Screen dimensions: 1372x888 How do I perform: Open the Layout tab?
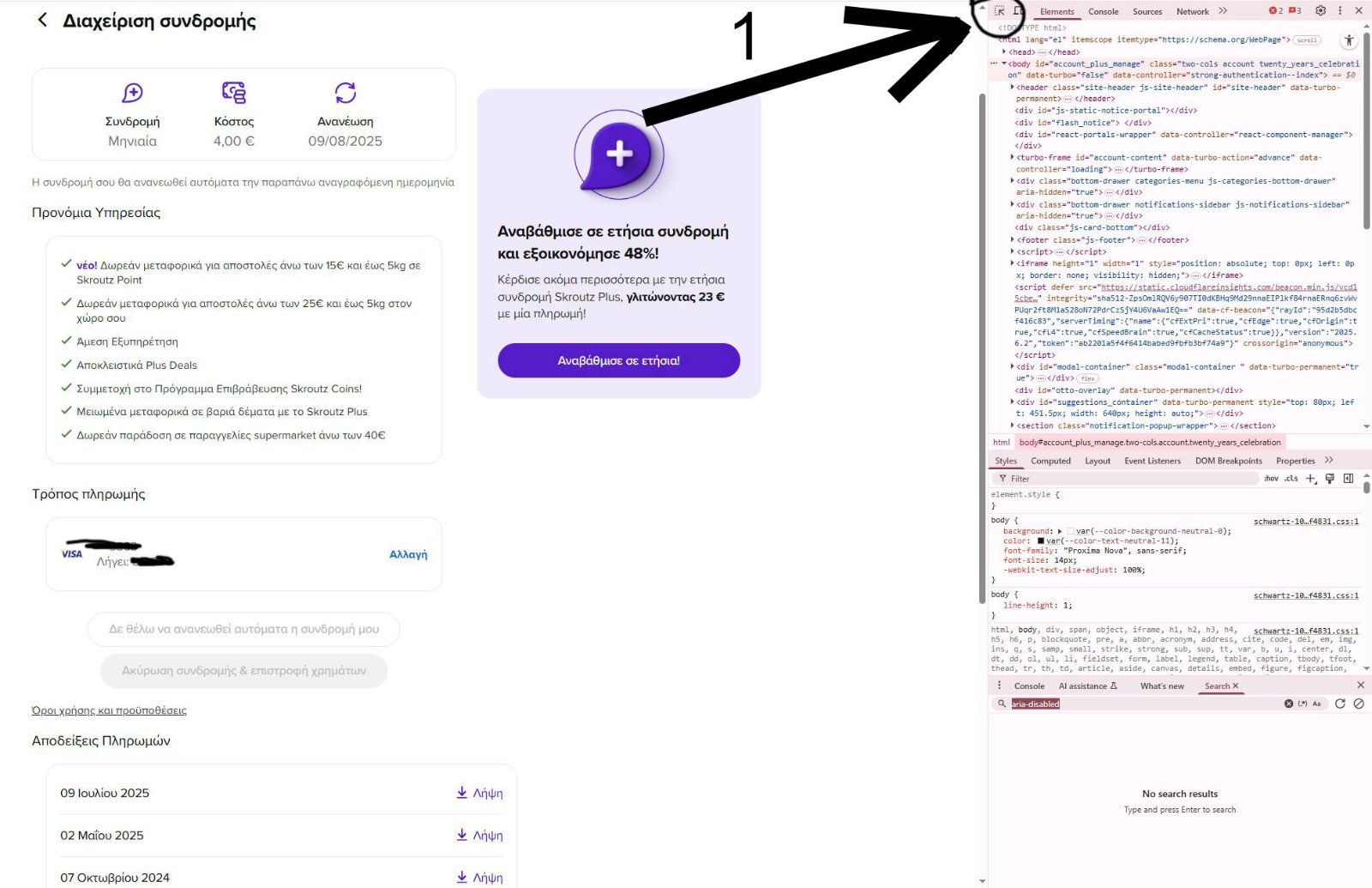click(1098, 461)
